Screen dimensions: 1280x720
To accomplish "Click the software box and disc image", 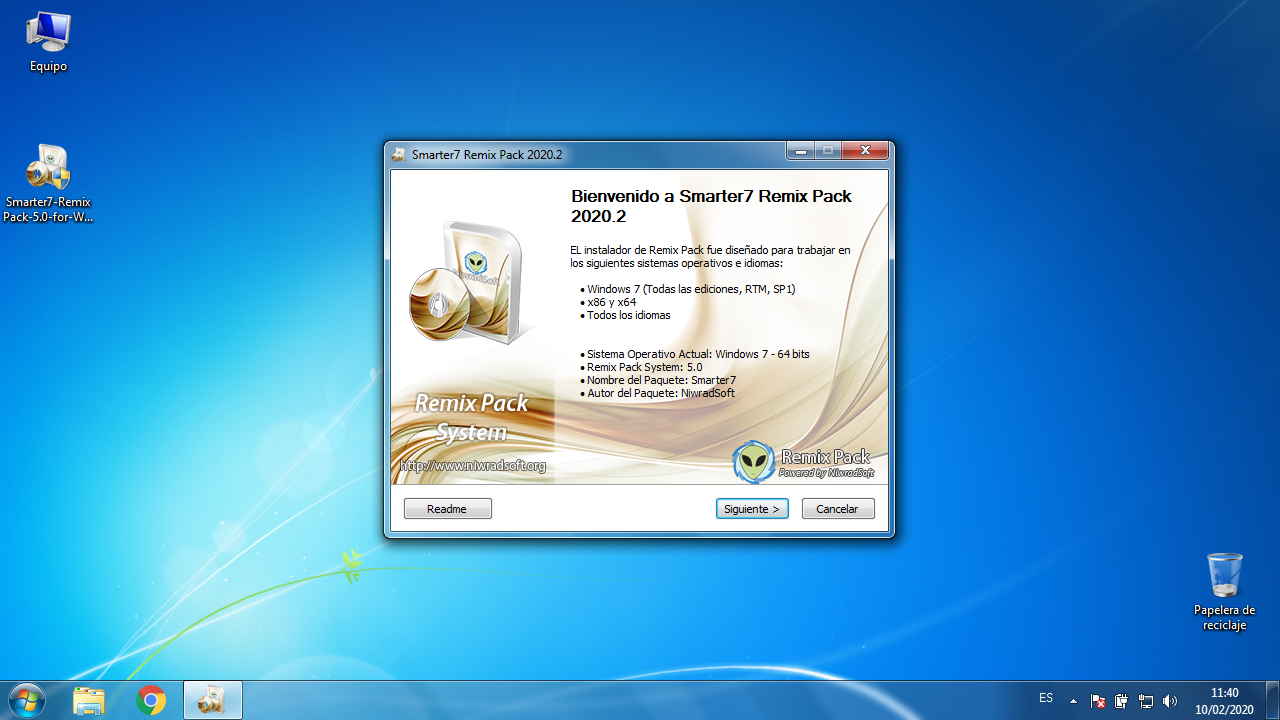I will coord(468,281).
